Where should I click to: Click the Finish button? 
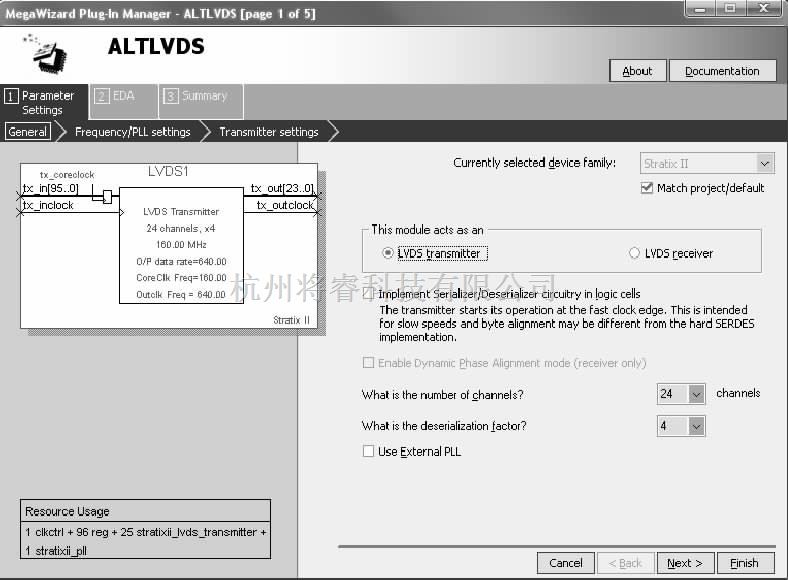coord(744,563)
